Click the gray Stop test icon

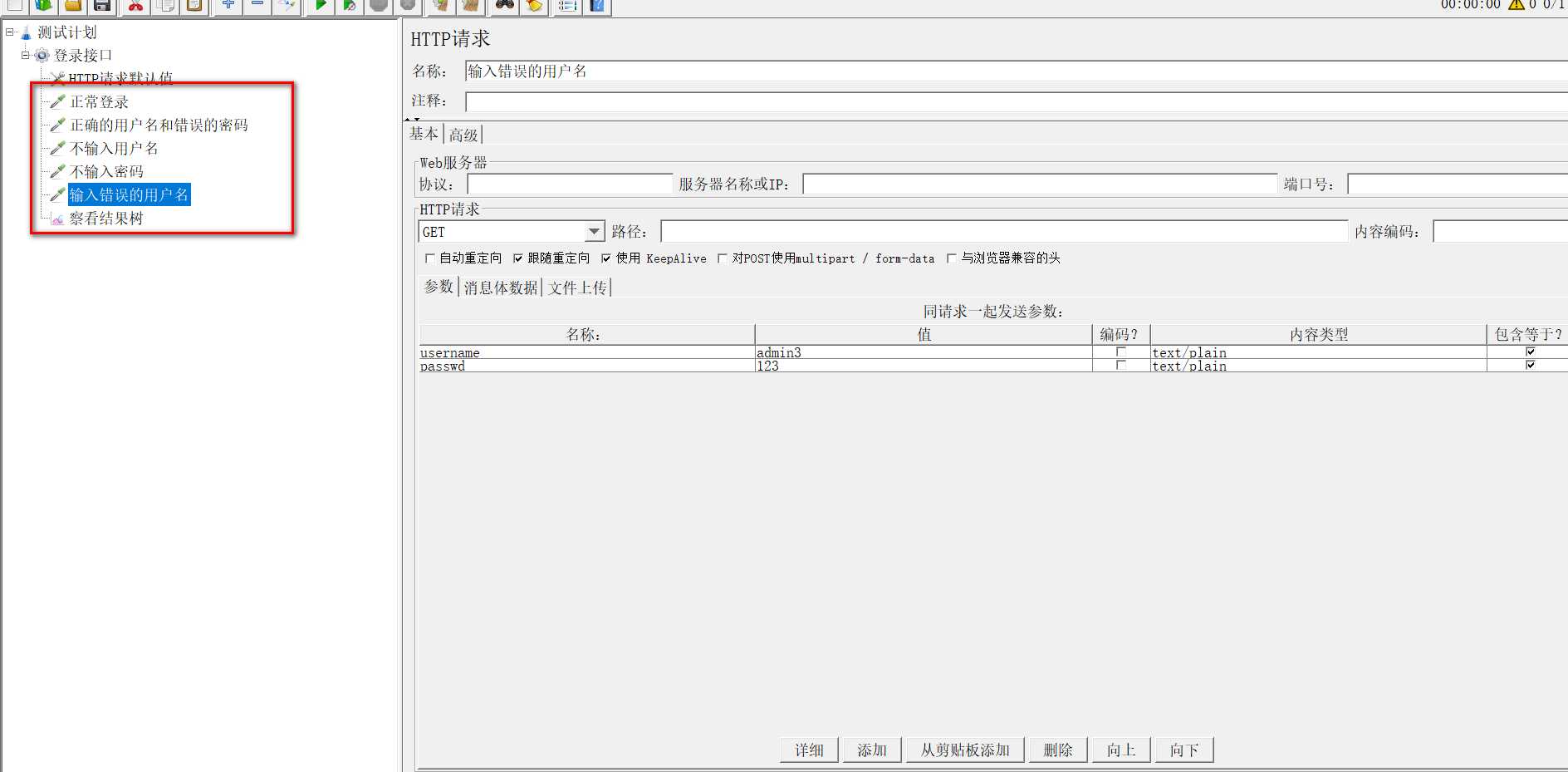tap(379, 5)
